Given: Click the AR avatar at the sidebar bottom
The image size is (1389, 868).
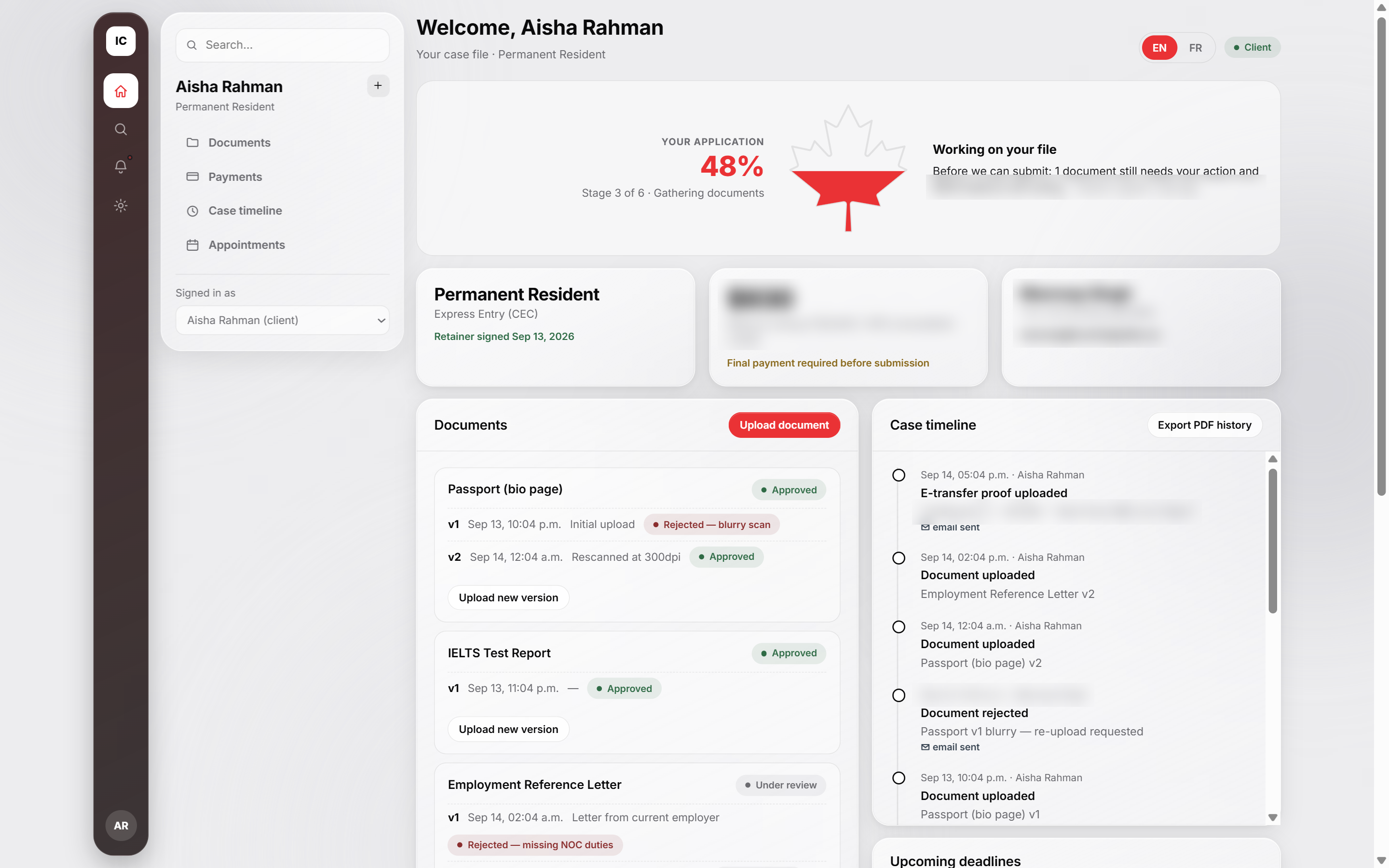Looking at the screenshot, I should click(121, 826).
